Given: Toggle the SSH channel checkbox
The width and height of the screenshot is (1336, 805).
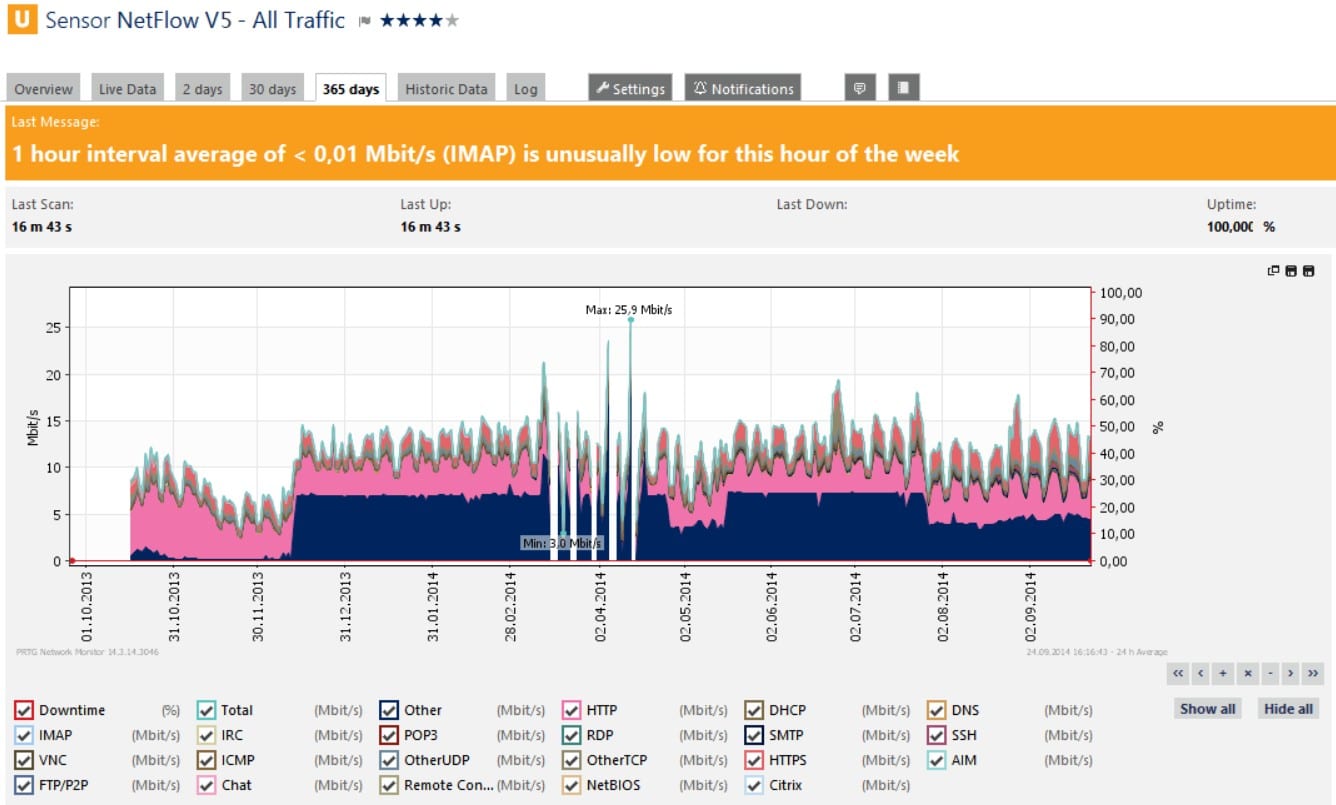Looking at the screenshot, I should tap(936, 735).
